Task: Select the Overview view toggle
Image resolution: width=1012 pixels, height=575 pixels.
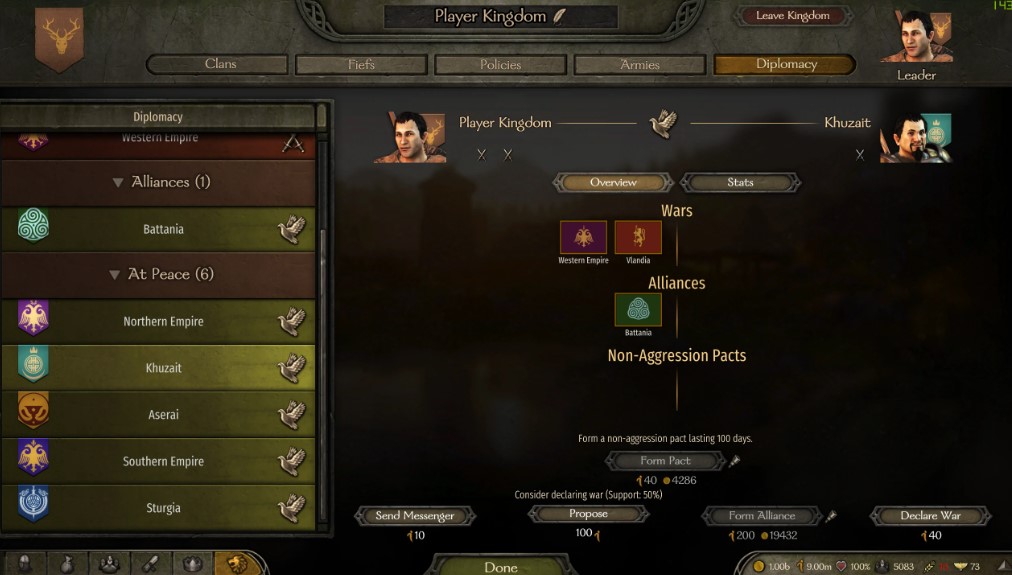Action: [613, 183]
